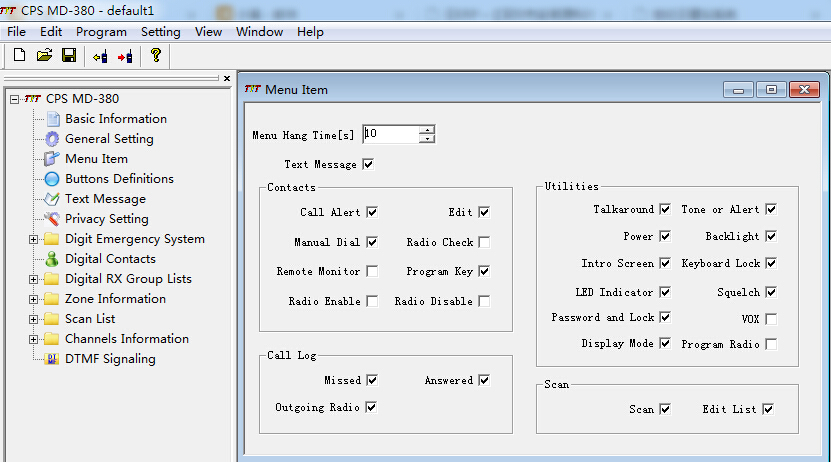The width and height of the screenshot is (831, 462).
Task: Enable the Radio Enable checkbox
Action: (372, 301)
